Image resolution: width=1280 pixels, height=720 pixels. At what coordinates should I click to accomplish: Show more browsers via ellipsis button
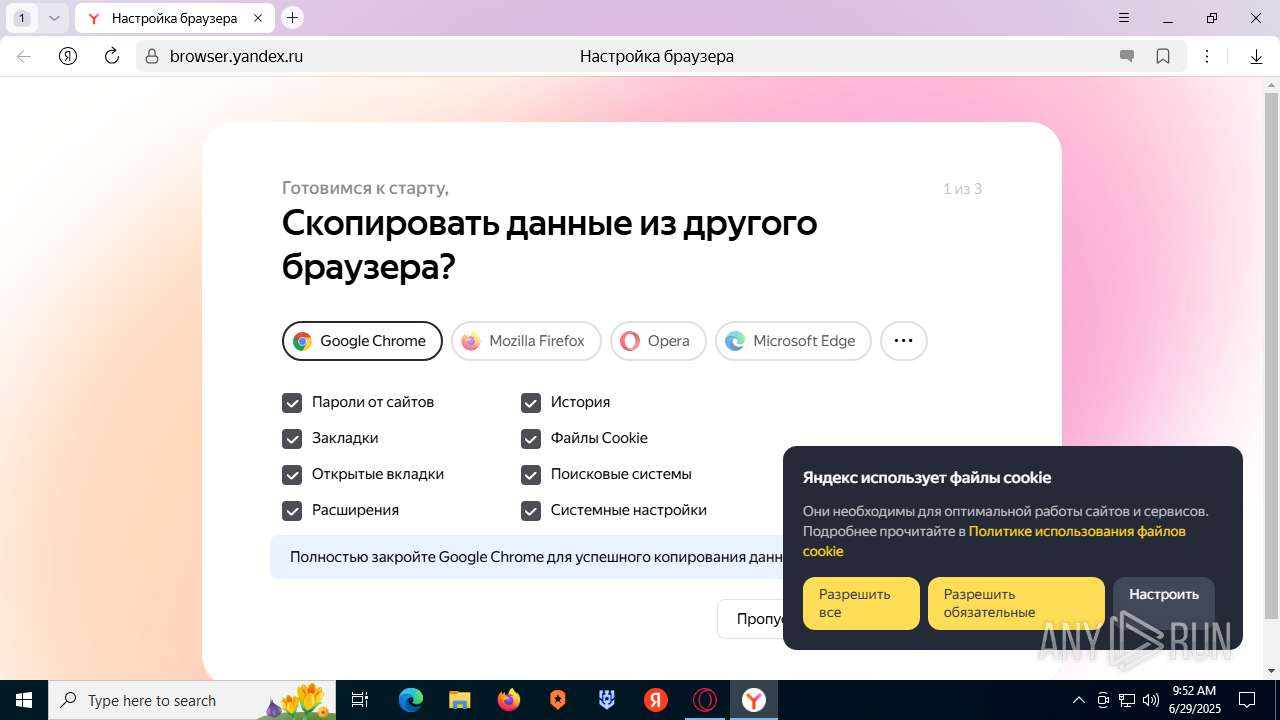click(x=903, y=341)
